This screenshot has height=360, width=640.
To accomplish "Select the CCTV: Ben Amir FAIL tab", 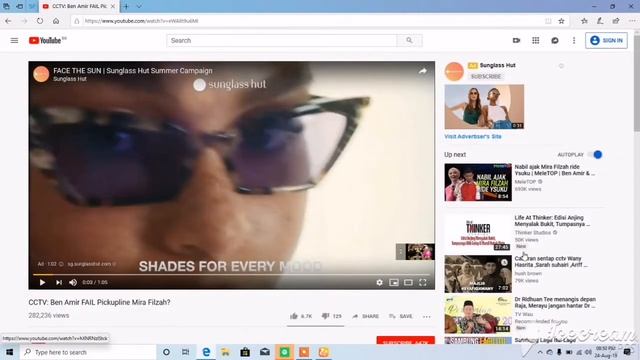I will pyautogui.click(x=79, y=7).
